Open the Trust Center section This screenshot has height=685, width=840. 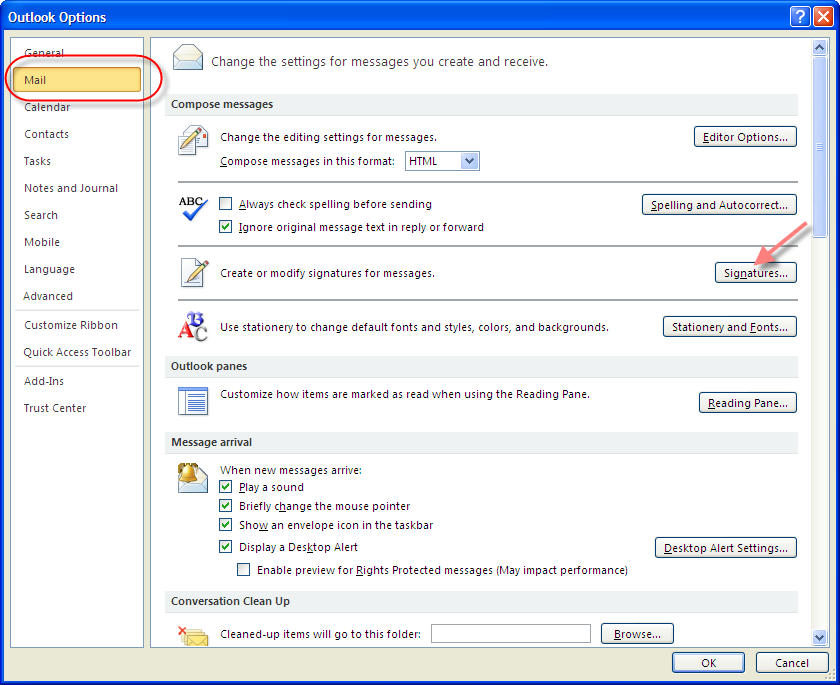(54, 408)
